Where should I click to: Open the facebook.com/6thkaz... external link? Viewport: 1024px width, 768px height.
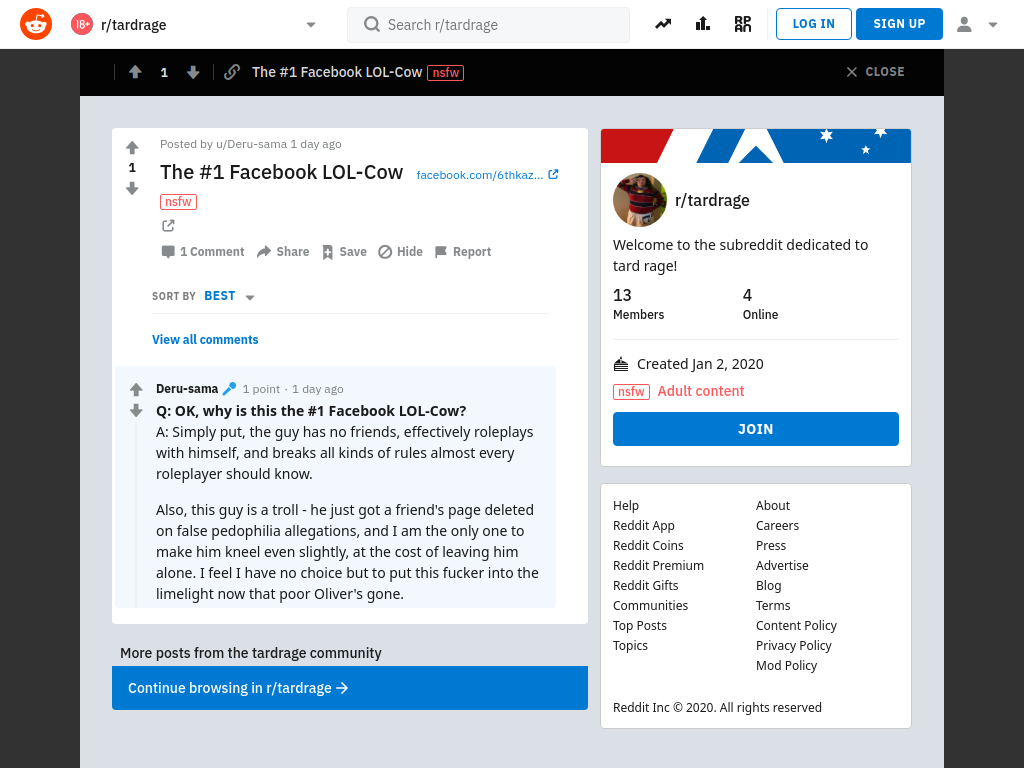click(487, 174)
